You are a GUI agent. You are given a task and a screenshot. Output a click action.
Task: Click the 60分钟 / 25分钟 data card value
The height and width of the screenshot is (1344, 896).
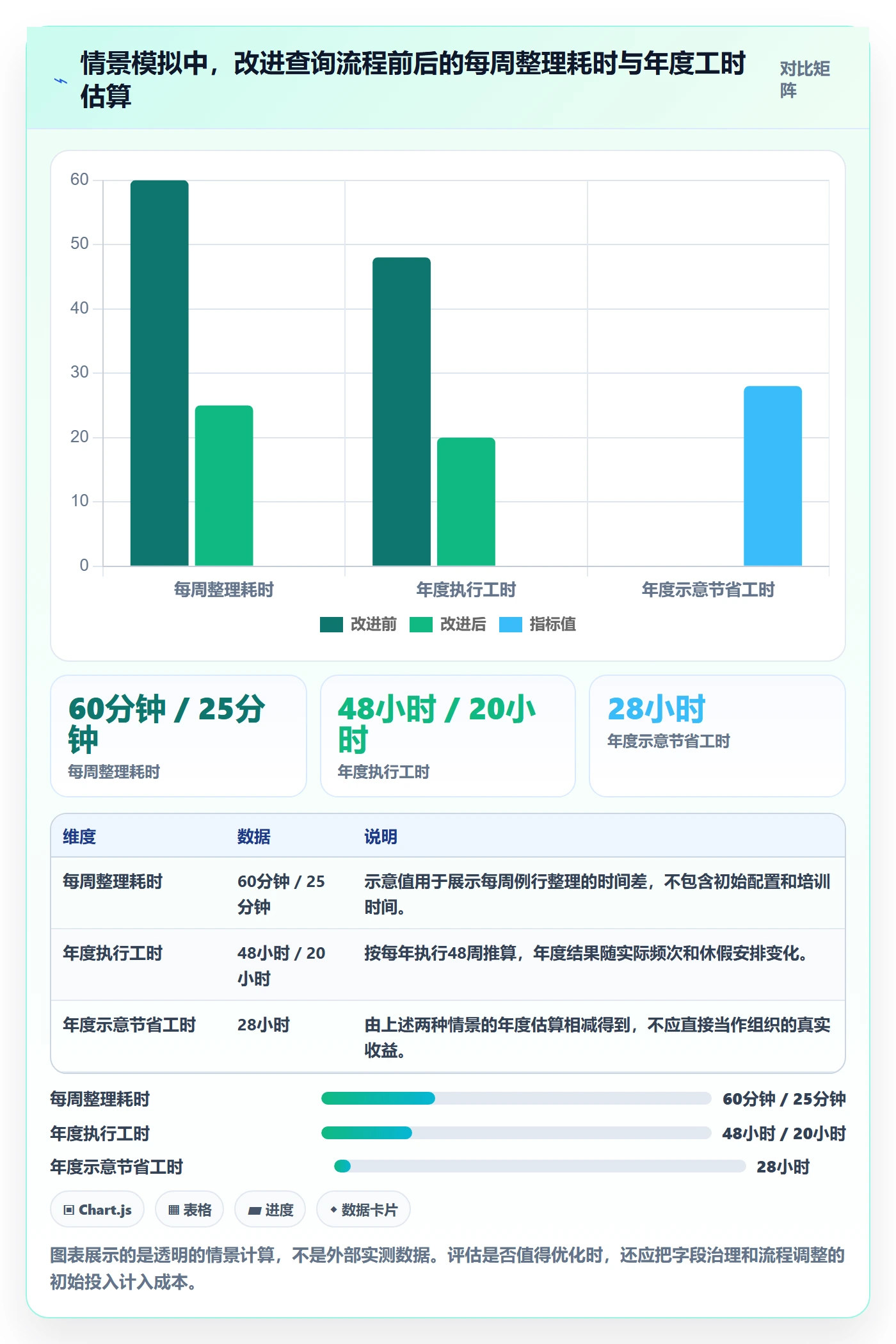point(166,724)
